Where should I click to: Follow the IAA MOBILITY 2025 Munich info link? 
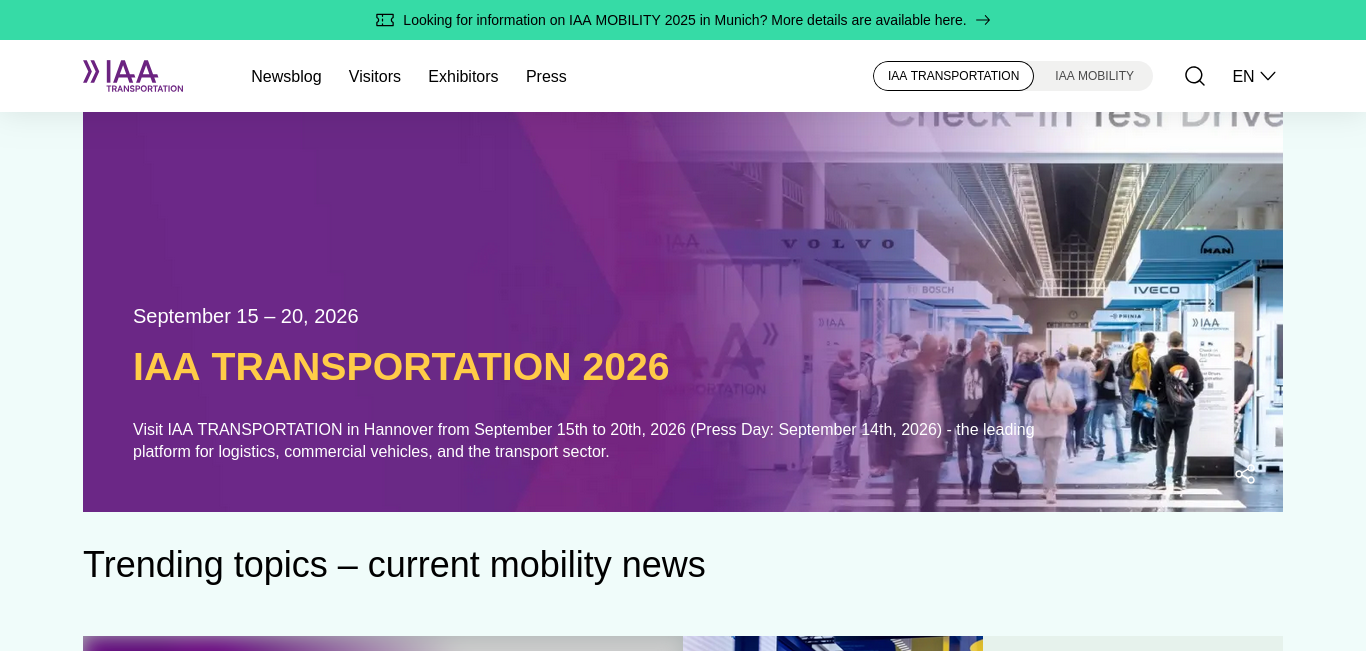(x=684, y=20)
